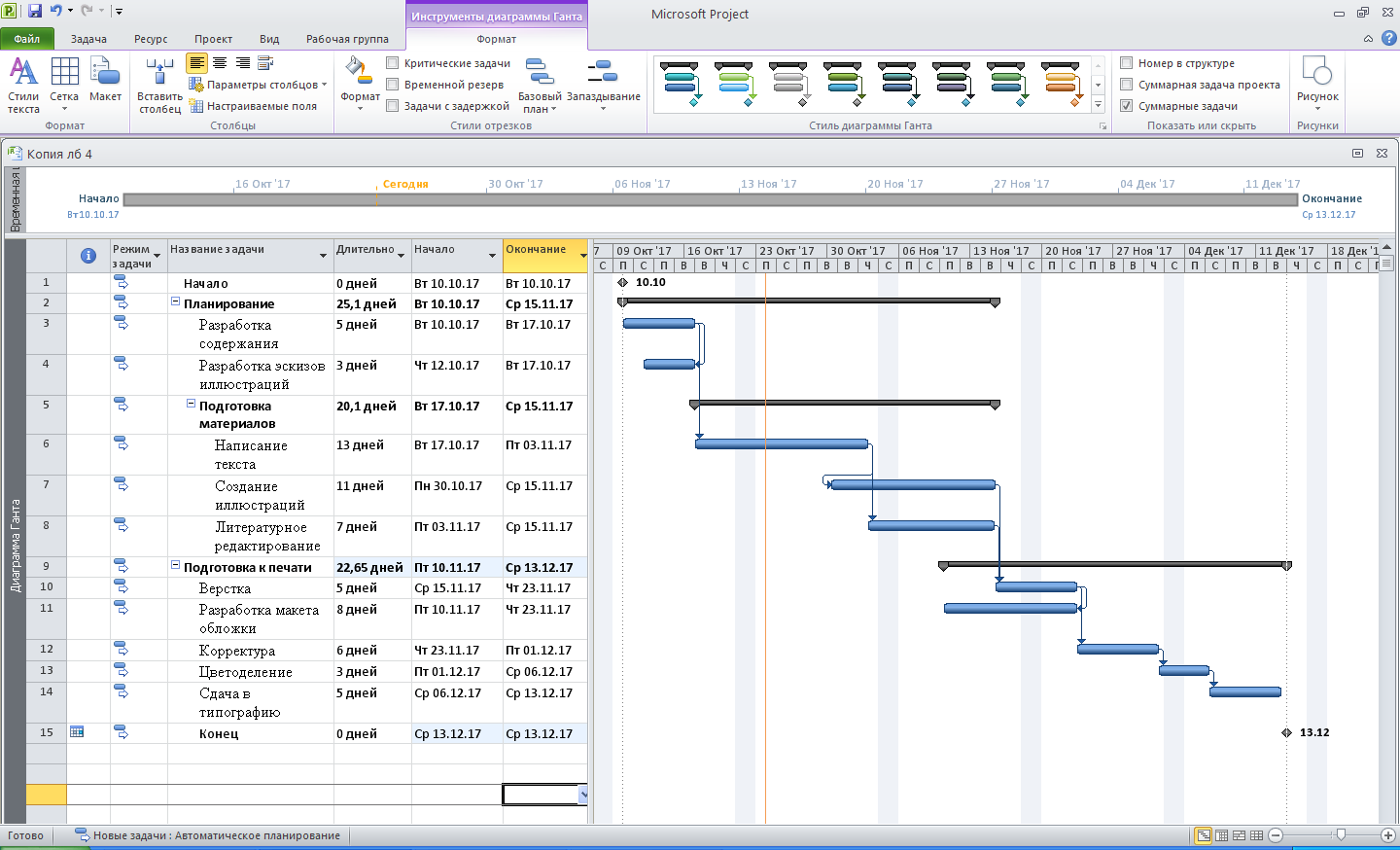Adjust the zoom slider handle
The width and height of the screenshot is (1400, 850).
(x=1341, y=834)
